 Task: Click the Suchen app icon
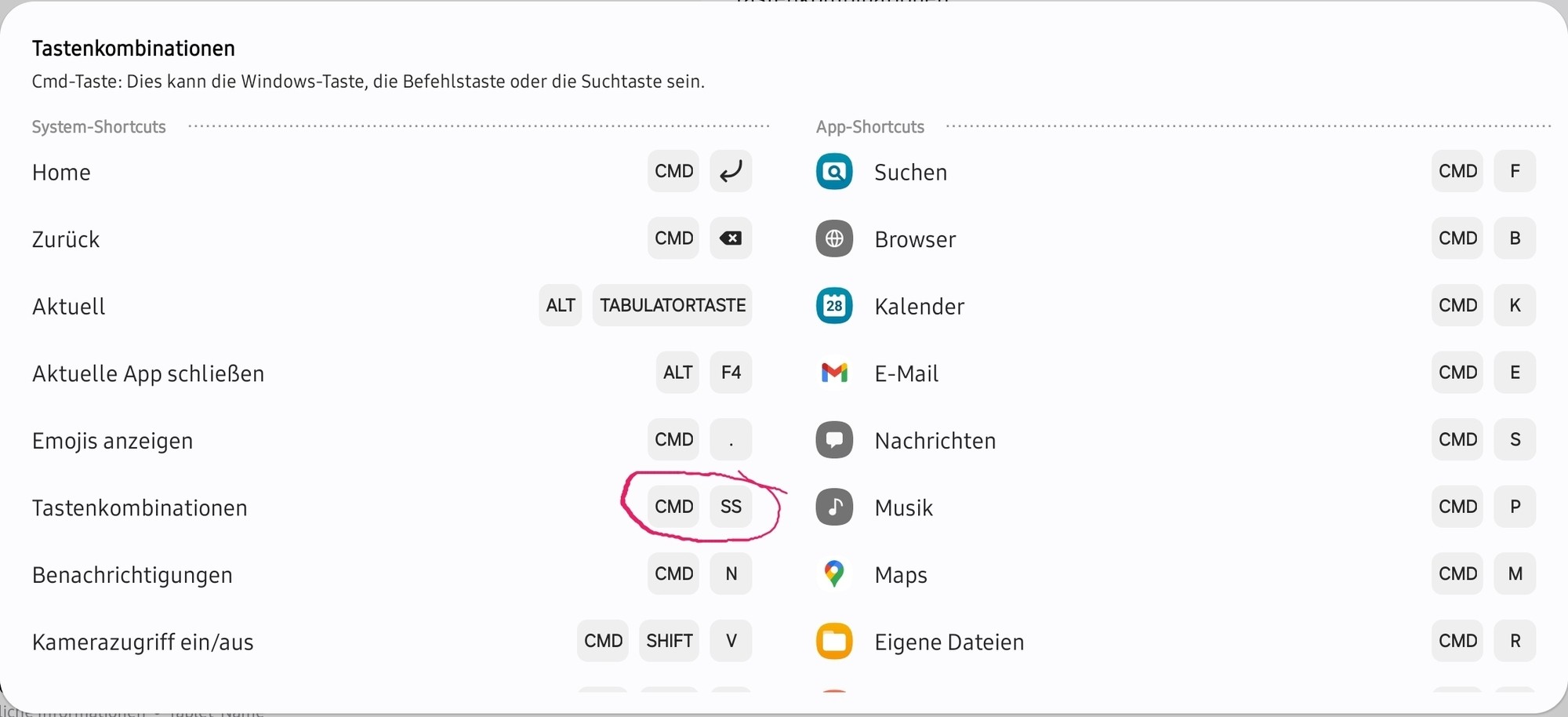[x=834, y=172]
